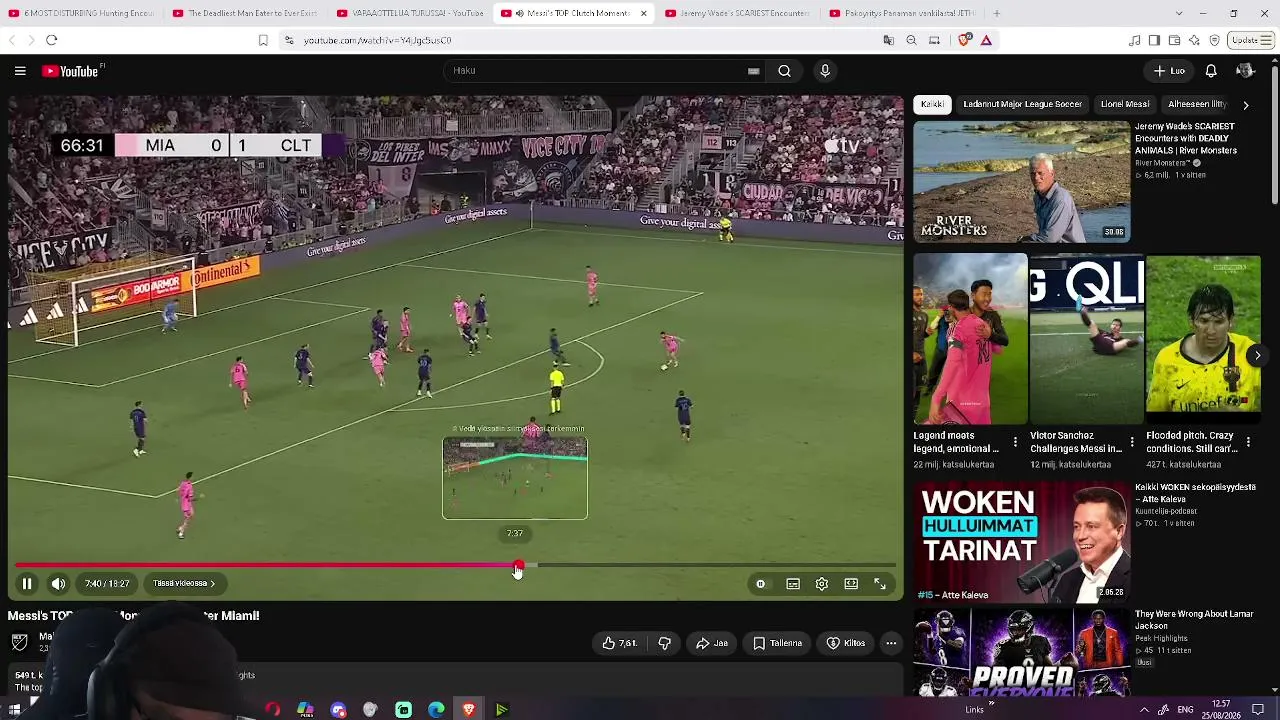Show next Shorts with the arrow
The height and width of the screenshot is (720, 1280).
pos(1257,355)
